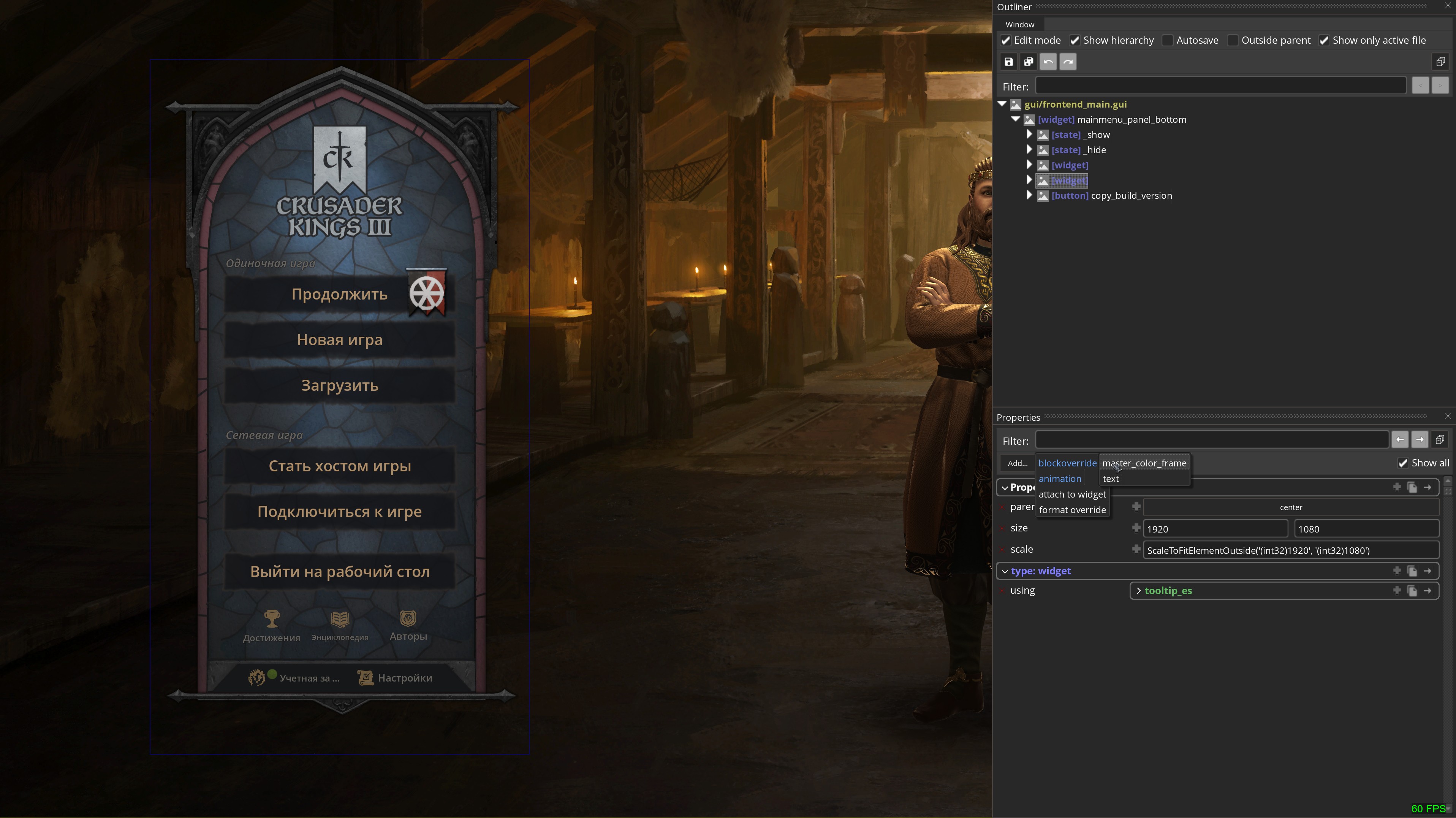Enable the Autosave checkbox

1167,40
